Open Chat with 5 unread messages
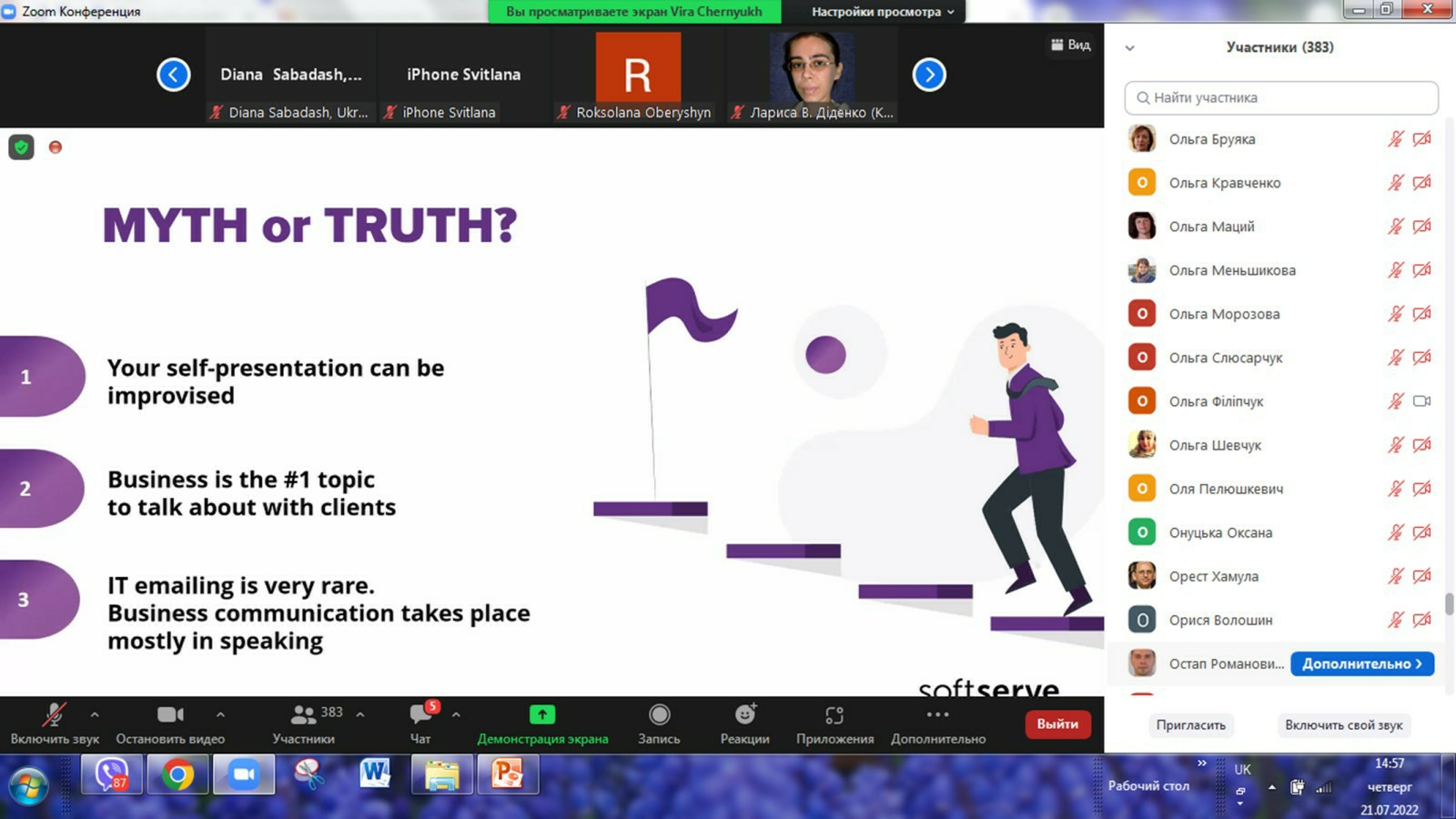The width and height of the screenshot is (1456, 819). pyautogui.click(x=421, y=715)
